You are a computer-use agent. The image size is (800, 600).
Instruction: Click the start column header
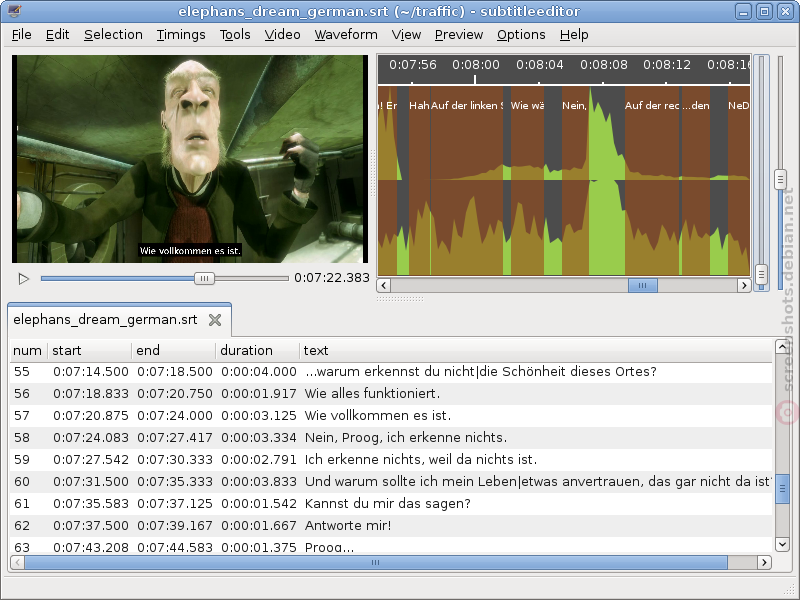pyautogui.click(x=90, y=351)
